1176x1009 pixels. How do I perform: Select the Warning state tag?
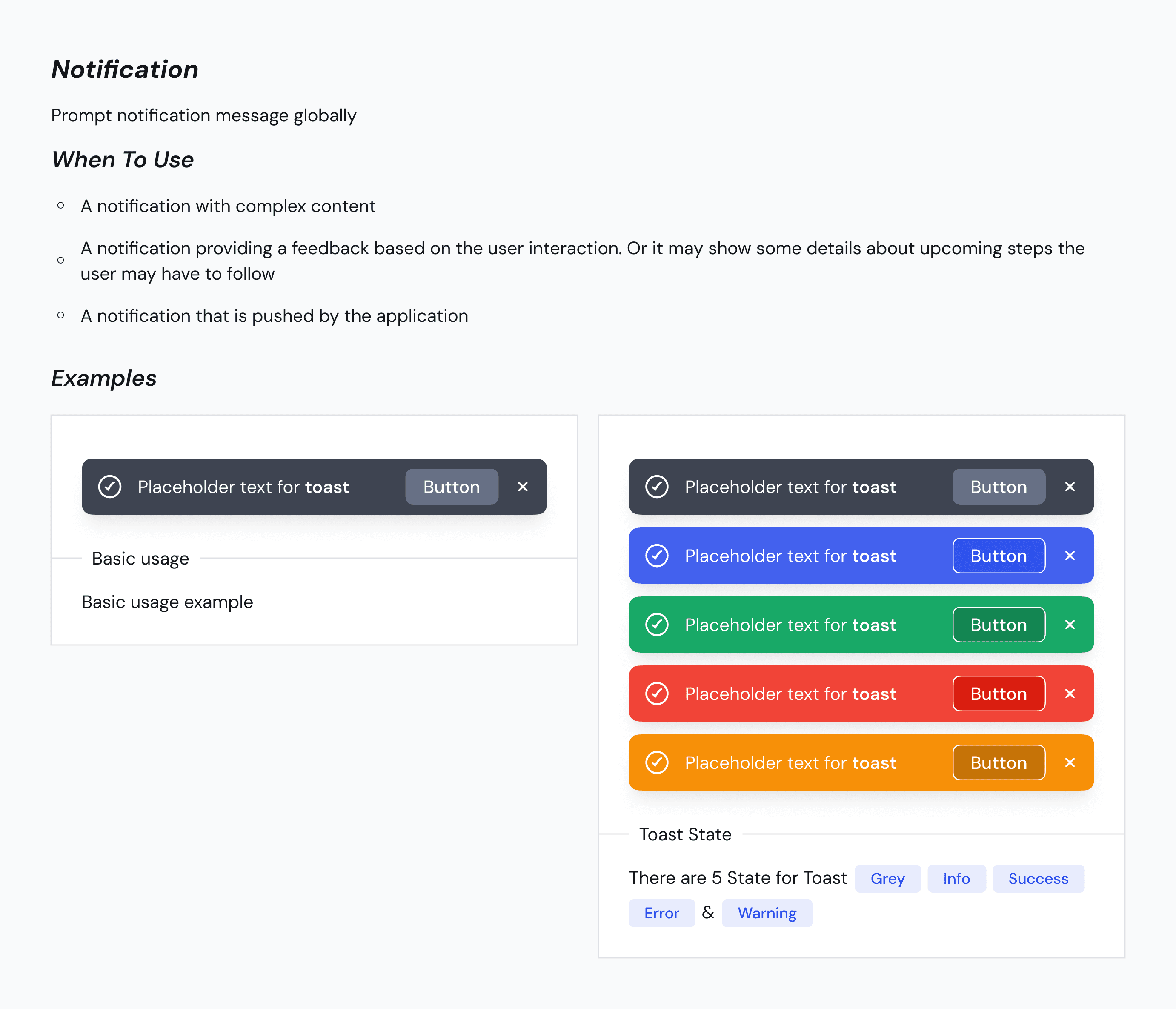[767, 913]
